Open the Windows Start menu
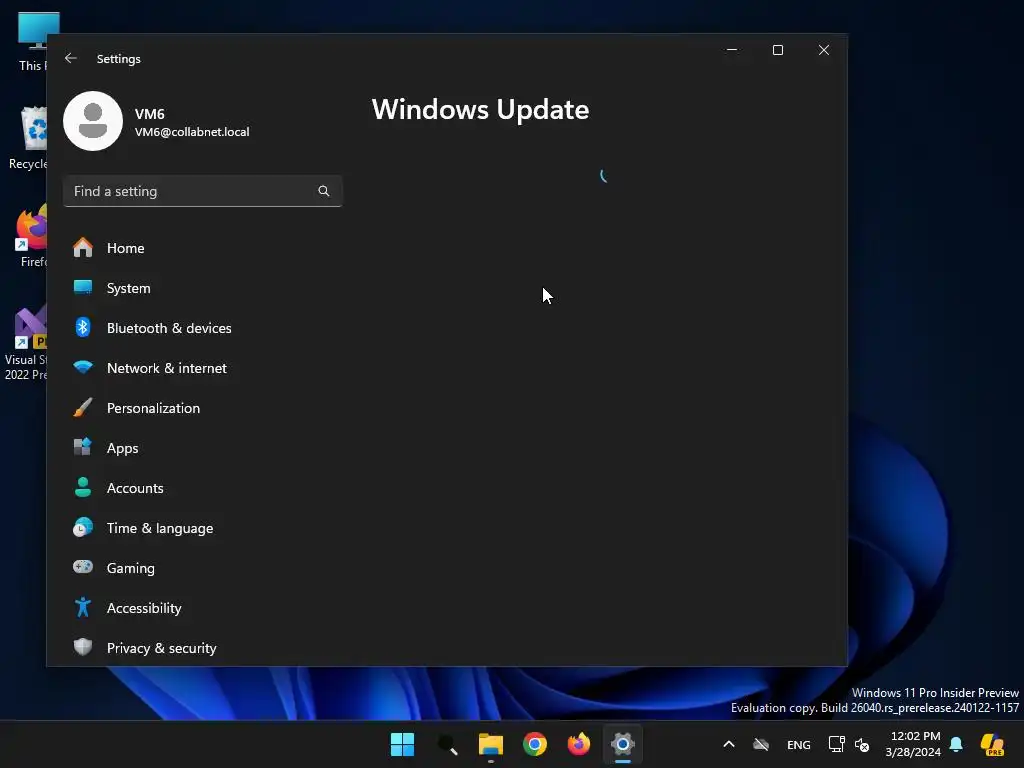Image resolution: width=1024 pixels, height=768 pixels. point(402,744)
